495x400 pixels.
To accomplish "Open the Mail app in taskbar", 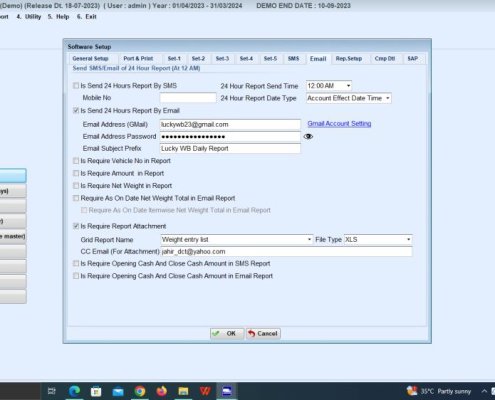I will tap(118, 391).
